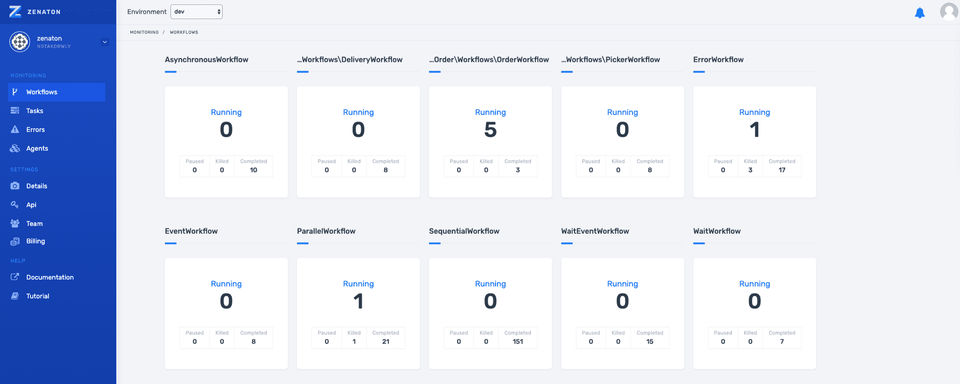Click PickerWorkflow Paused count 0
The height and width of the screenshot is (384, 960).
click(591, 170)
